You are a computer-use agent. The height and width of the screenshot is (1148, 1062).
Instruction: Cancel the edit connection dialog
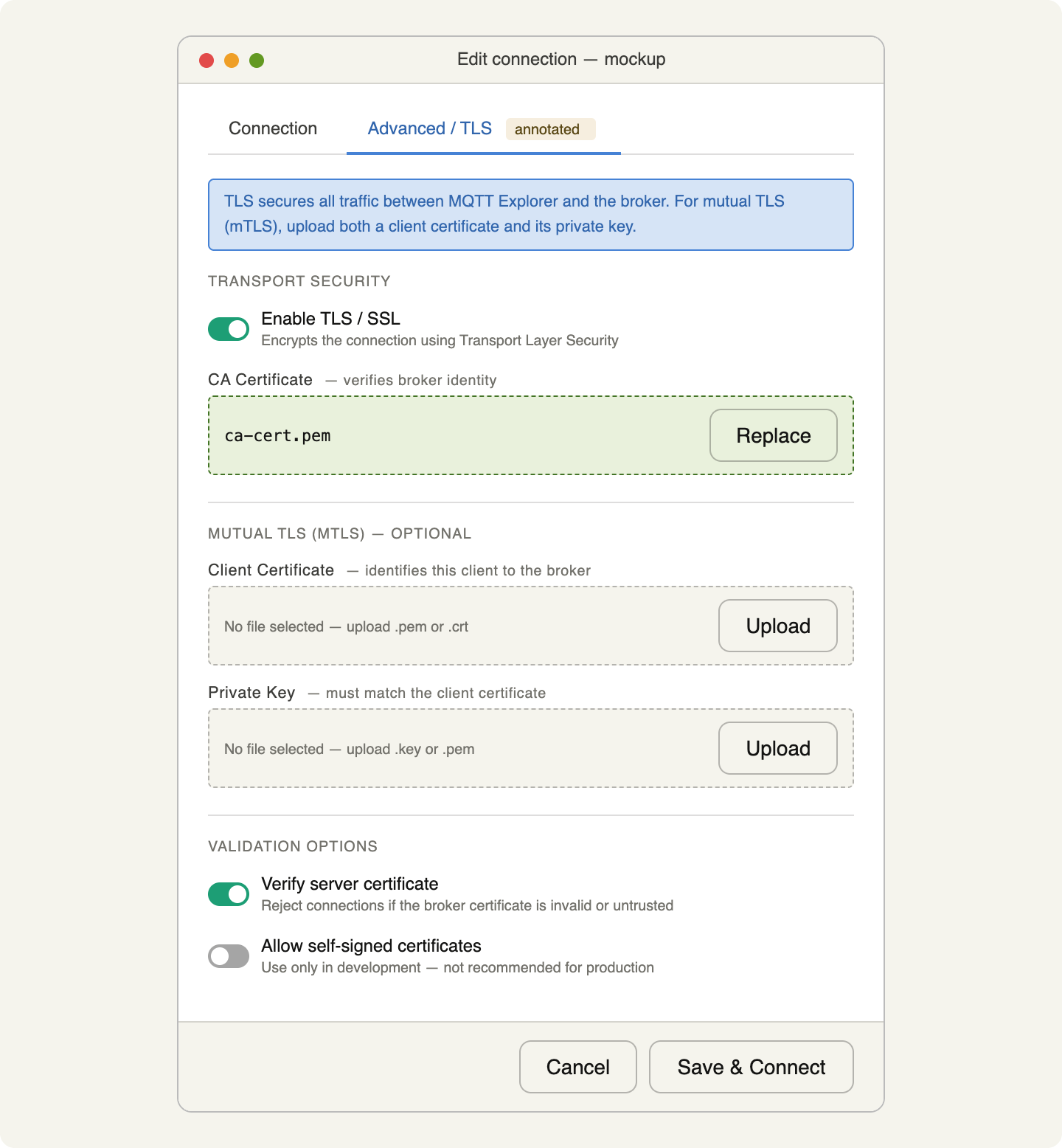click(578, 1067)
